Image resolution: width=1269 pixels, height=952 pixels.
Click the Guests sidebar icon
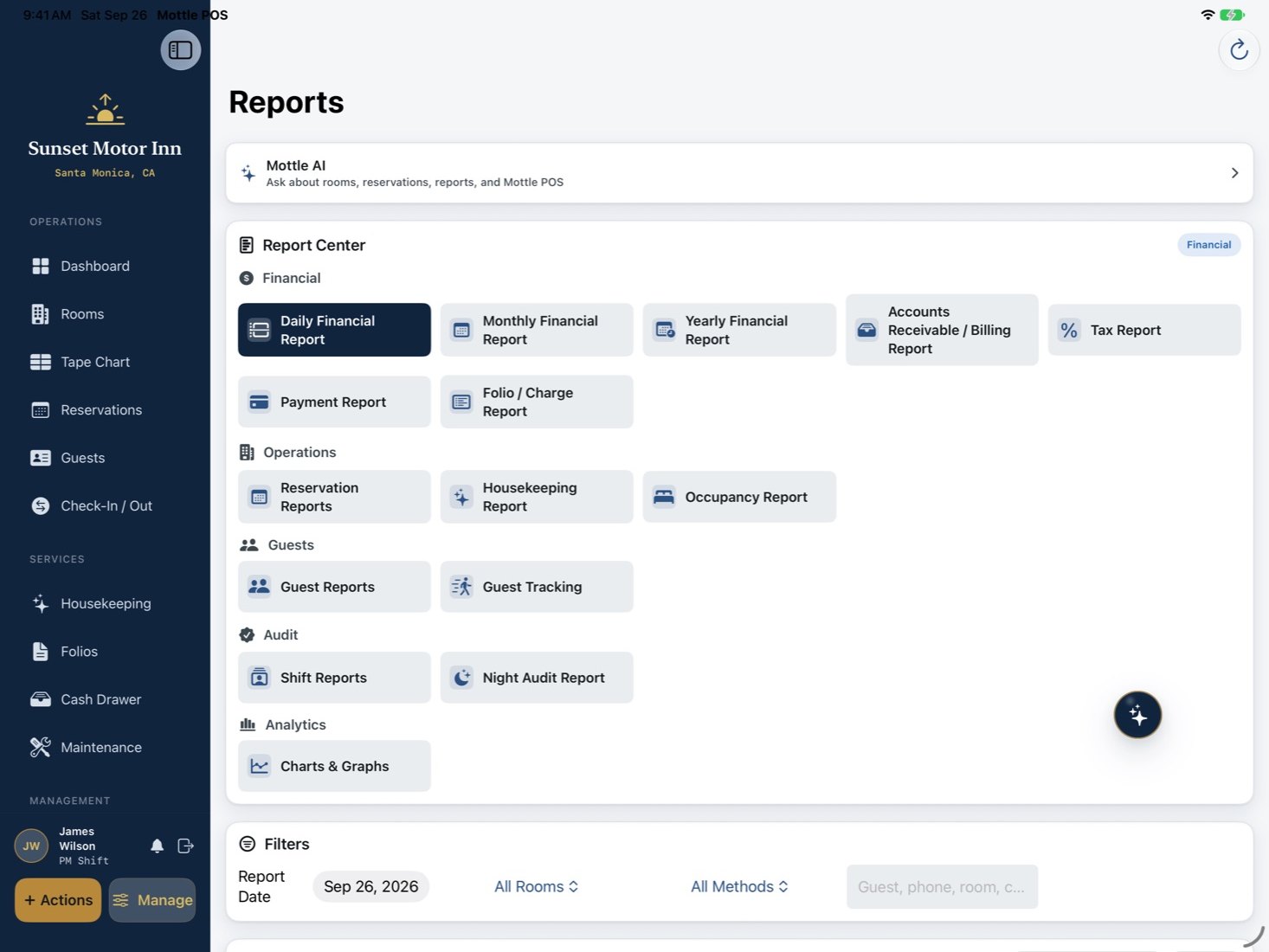[41, 458]
